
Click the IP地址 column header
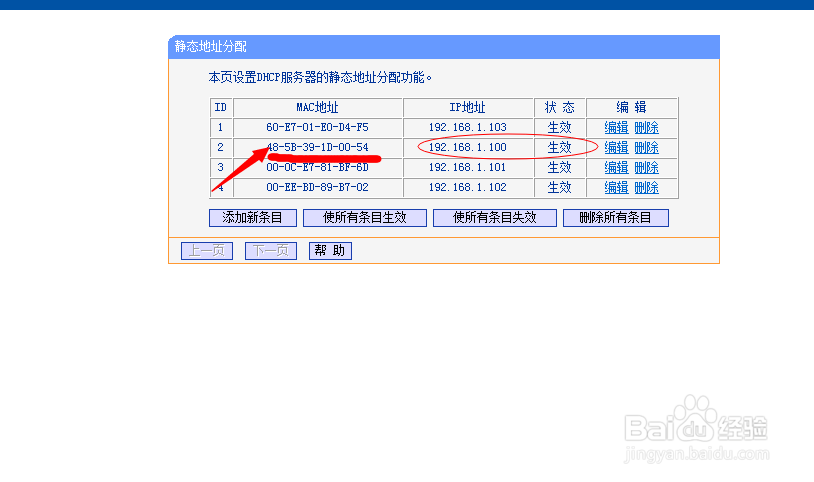[x=467, y=108]
